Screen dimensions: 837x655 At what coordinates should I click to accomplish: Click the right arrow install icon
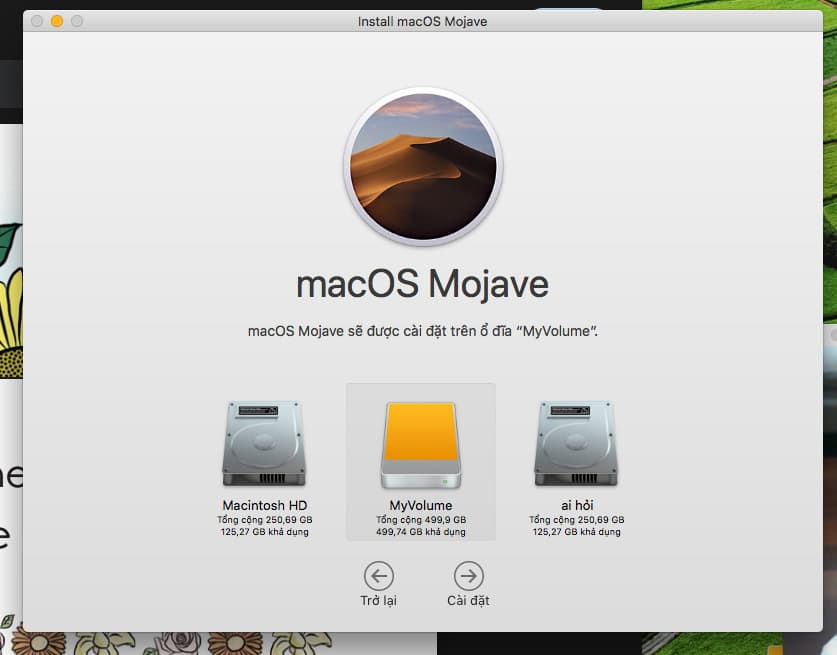tap(468, 576)
